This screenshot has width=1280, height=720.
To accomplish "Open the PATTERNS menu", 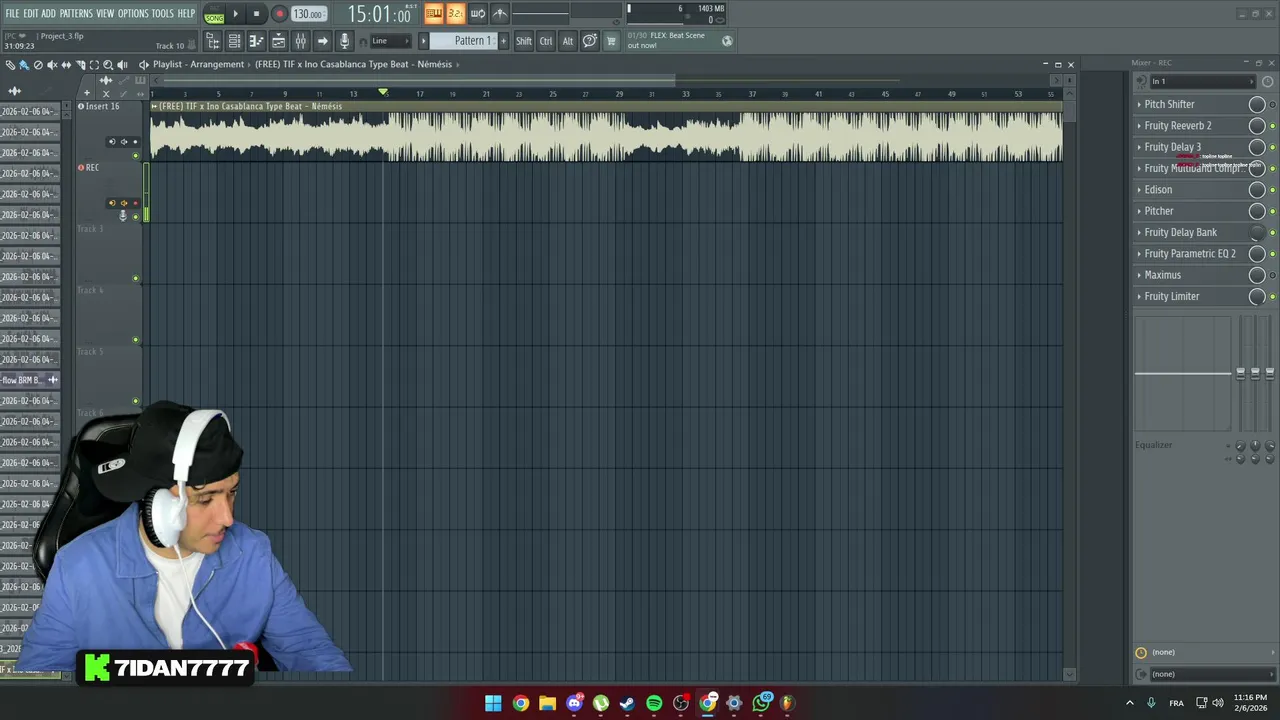I will click(76, 13).
